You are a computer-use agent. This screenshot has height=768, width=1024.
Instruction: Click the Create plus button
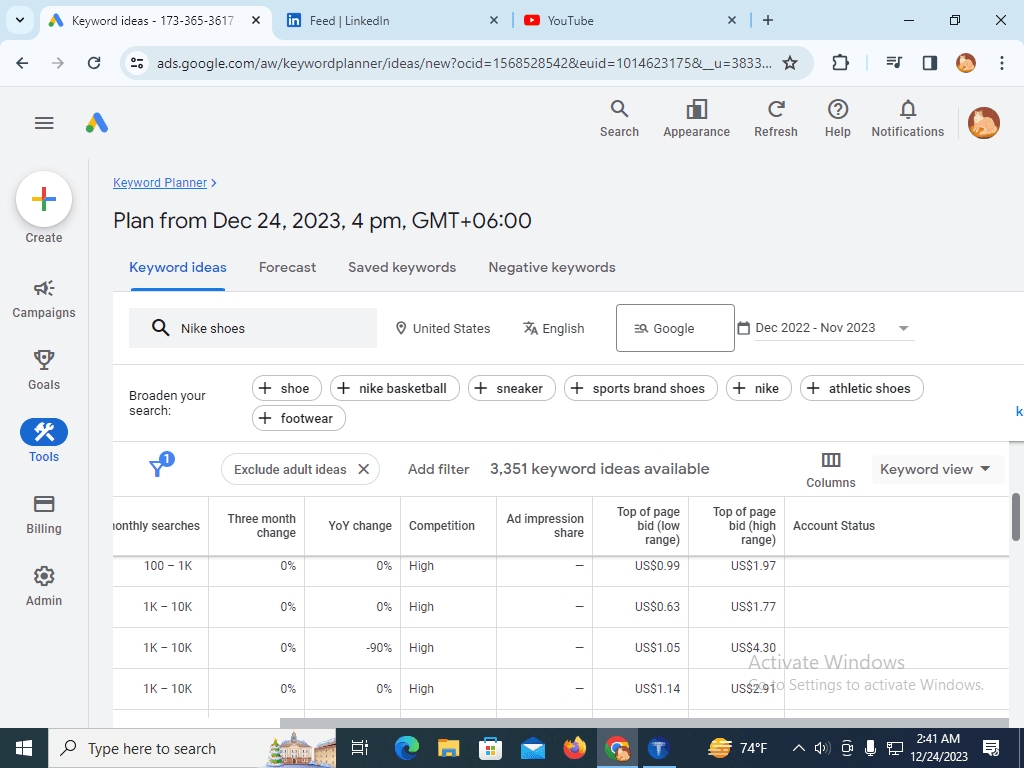pos(44,199)
